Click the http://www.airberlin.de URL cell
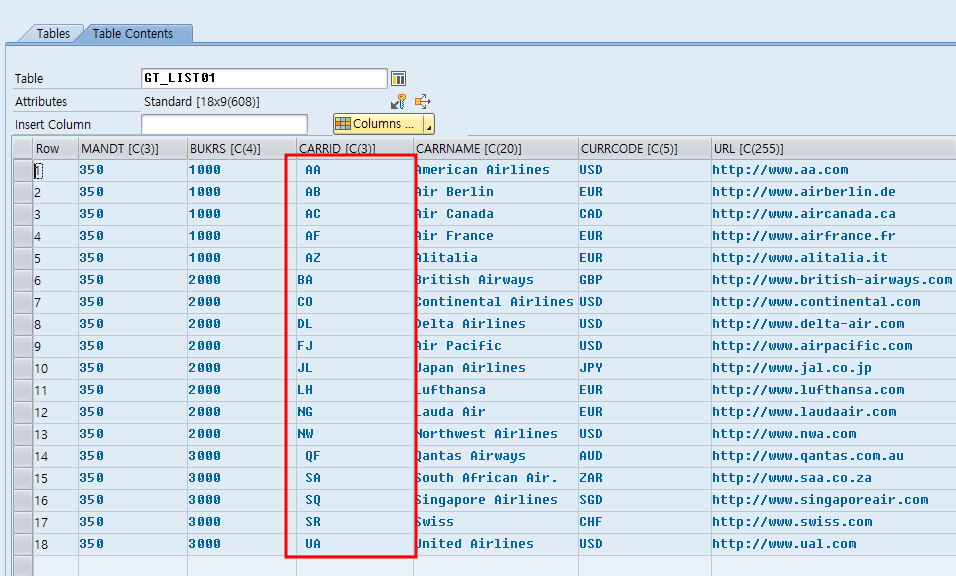The width and height of the screenshot is (956, 576). pyautogui.click(x=833, y=192)
